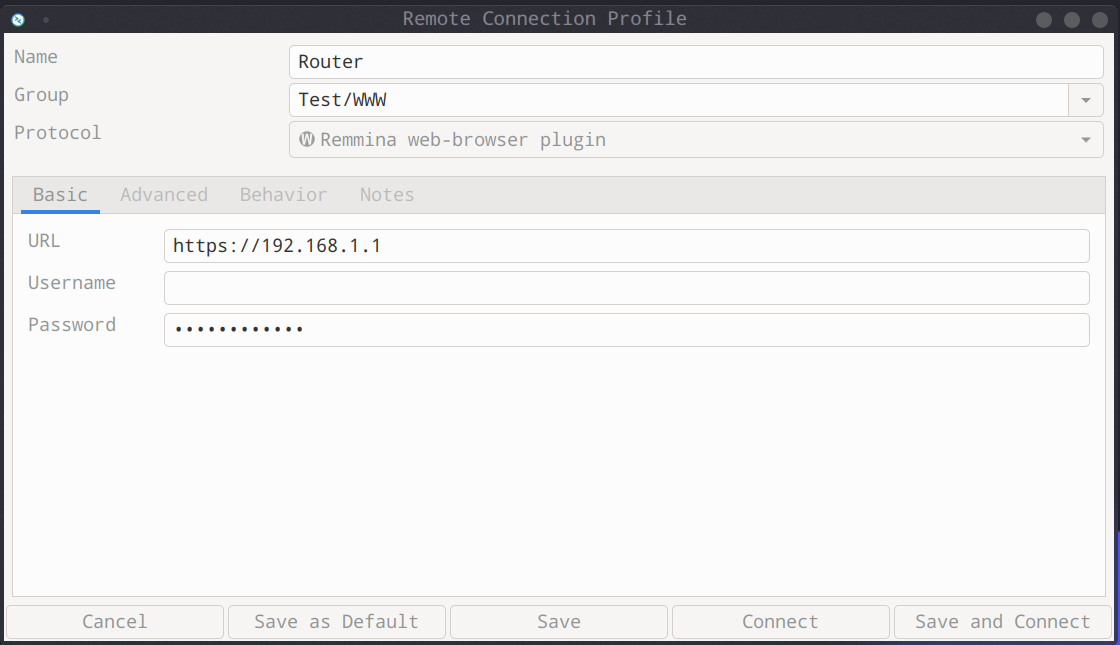Expand the Group dropdown arrow
This screenshot has width=1120, height=645.
pos(1085,100)
